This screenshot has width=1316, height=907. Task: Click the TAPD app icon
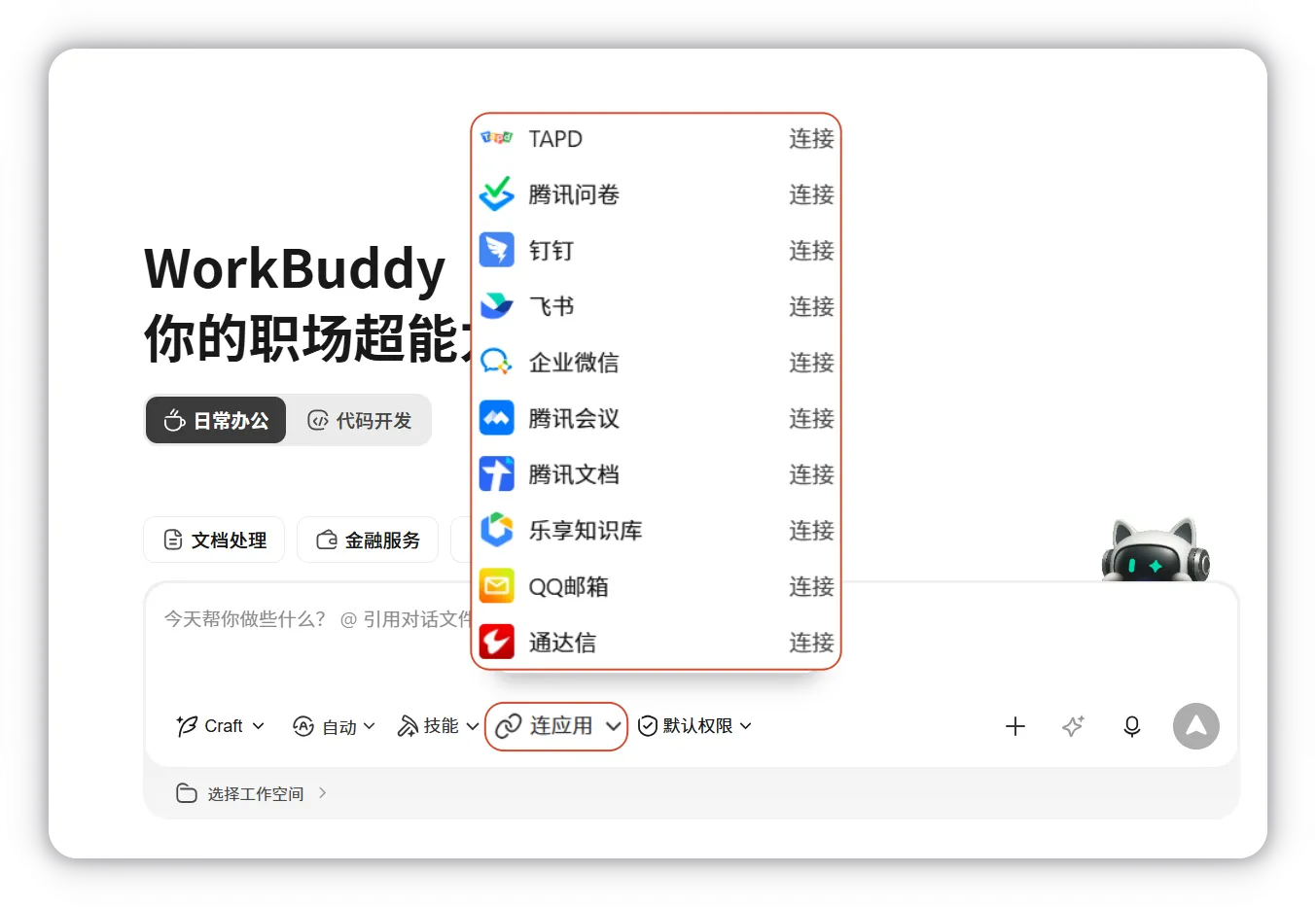pos(497,138)
